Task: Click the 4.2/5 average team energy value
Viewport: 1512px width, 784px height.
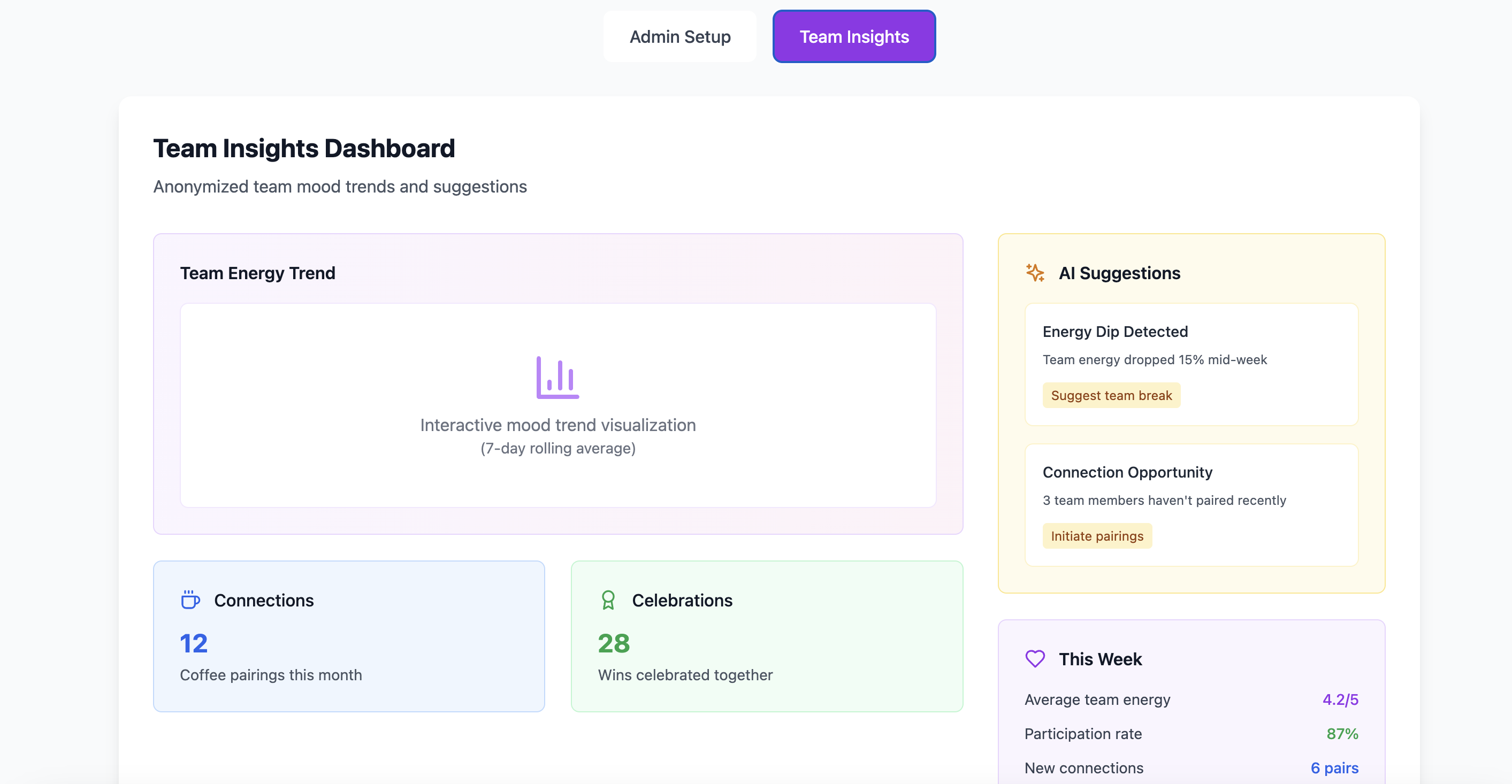Action: point(1340,699)
